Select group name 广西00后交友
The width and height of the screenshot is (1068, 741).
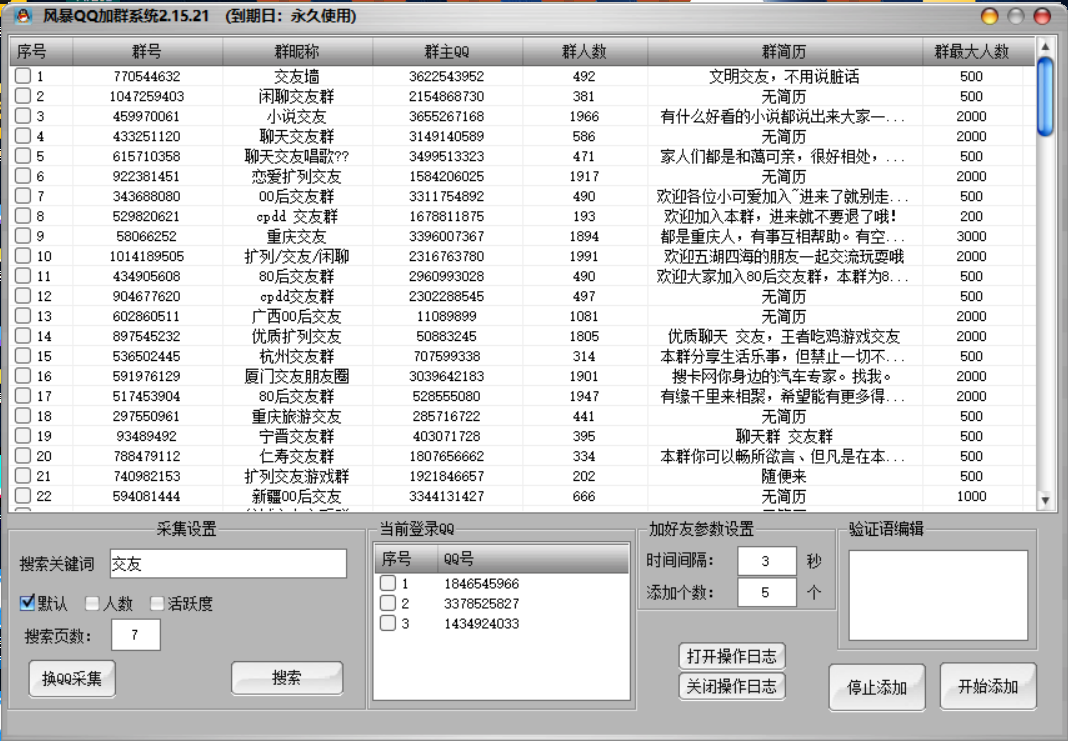(297, 316)
